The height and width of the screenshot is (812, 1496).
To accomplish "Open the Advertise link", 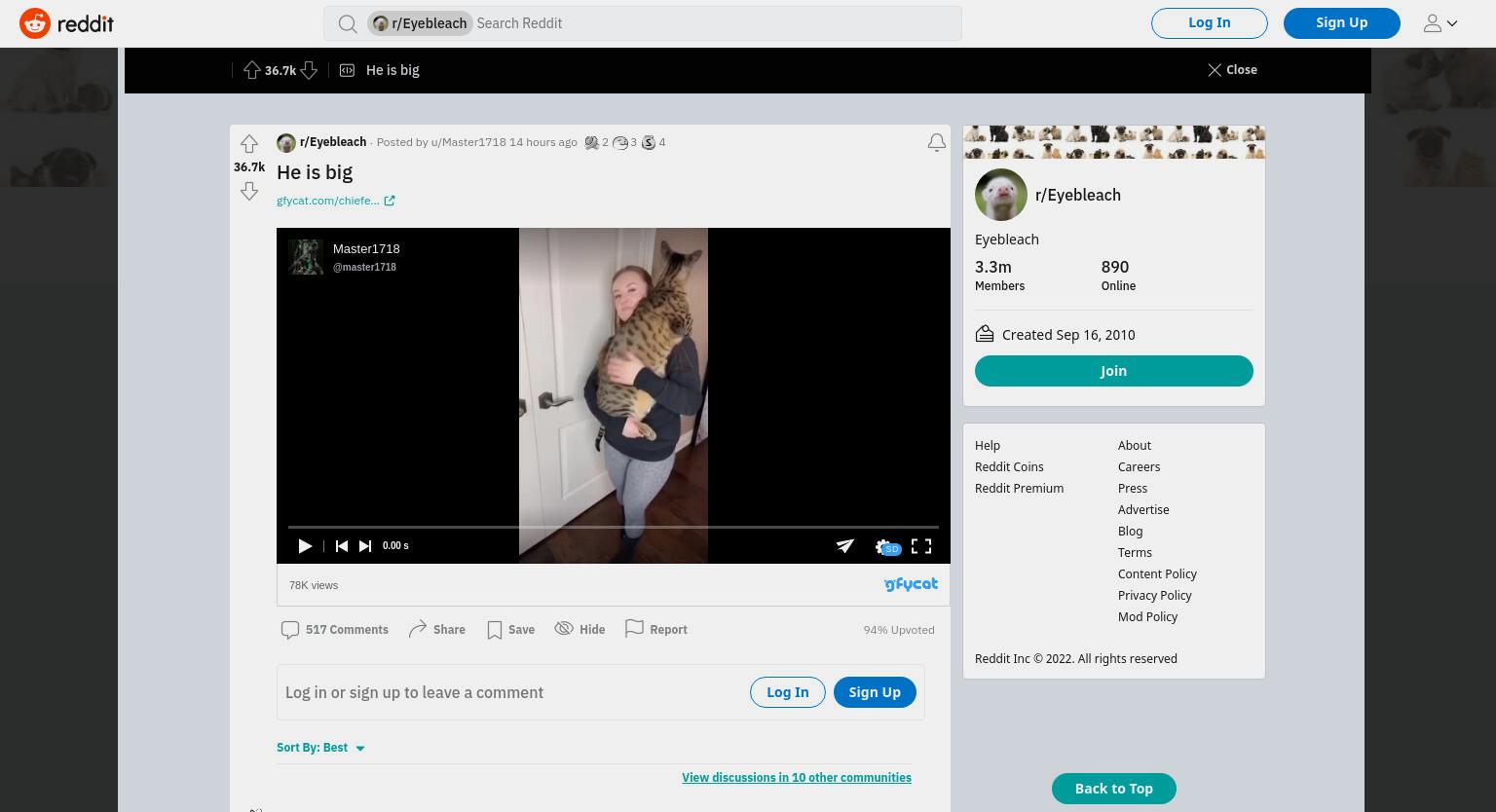I will [1143, 510].
